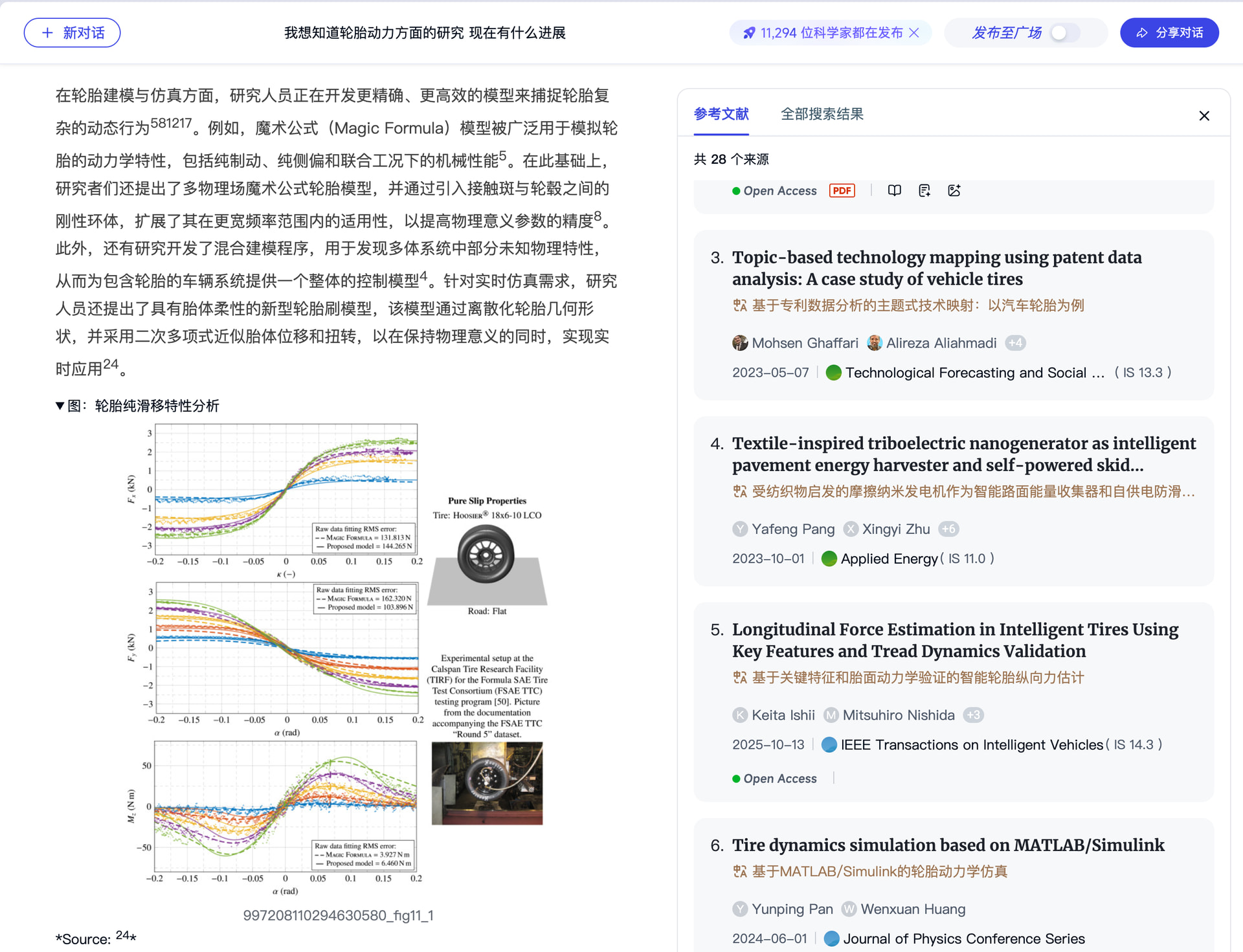Click citation 24 next to Source
This screenshot has width=1243, height=952.
(122, 935)
